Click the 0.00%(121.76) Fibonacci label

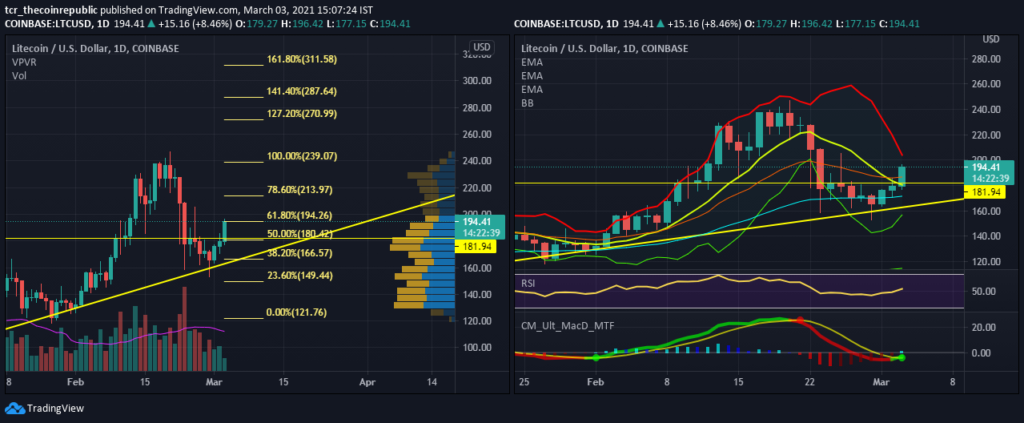[x=296, y=313]
